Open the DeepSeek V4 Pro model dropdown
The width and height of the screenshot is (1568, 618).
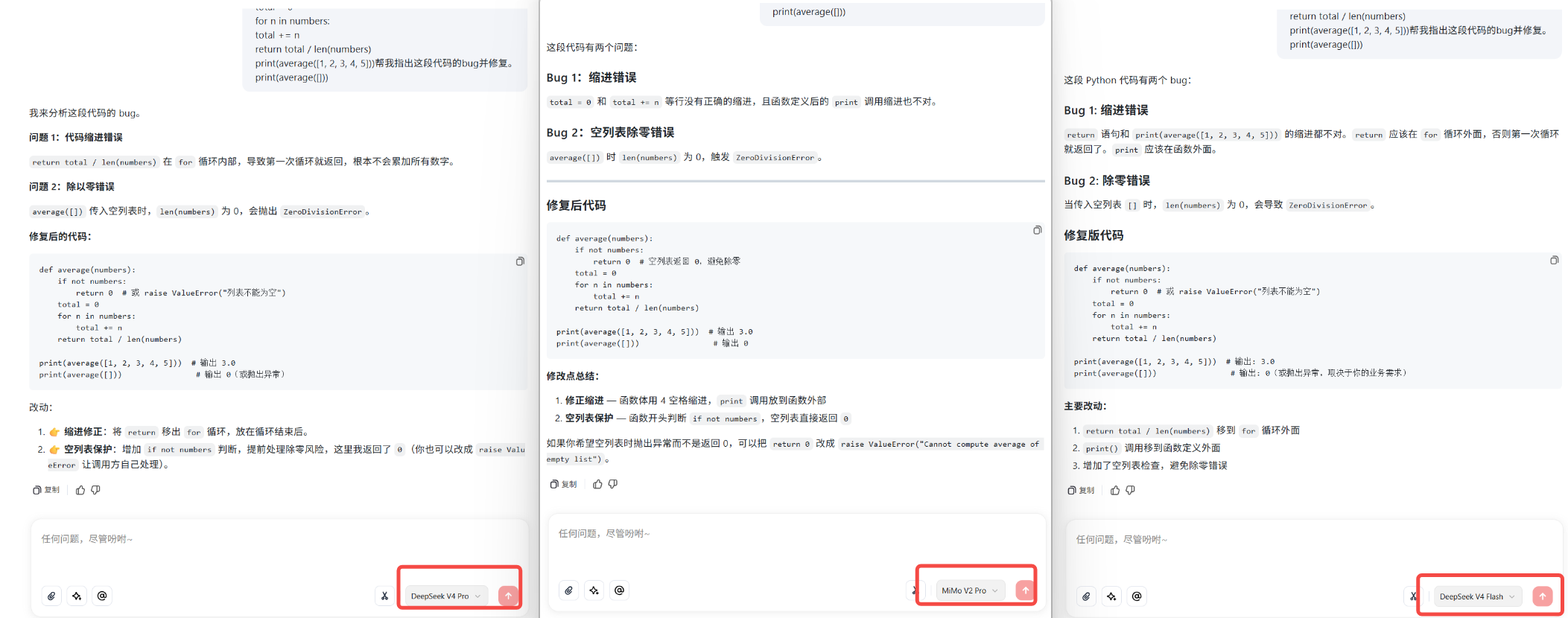(446, 596)
